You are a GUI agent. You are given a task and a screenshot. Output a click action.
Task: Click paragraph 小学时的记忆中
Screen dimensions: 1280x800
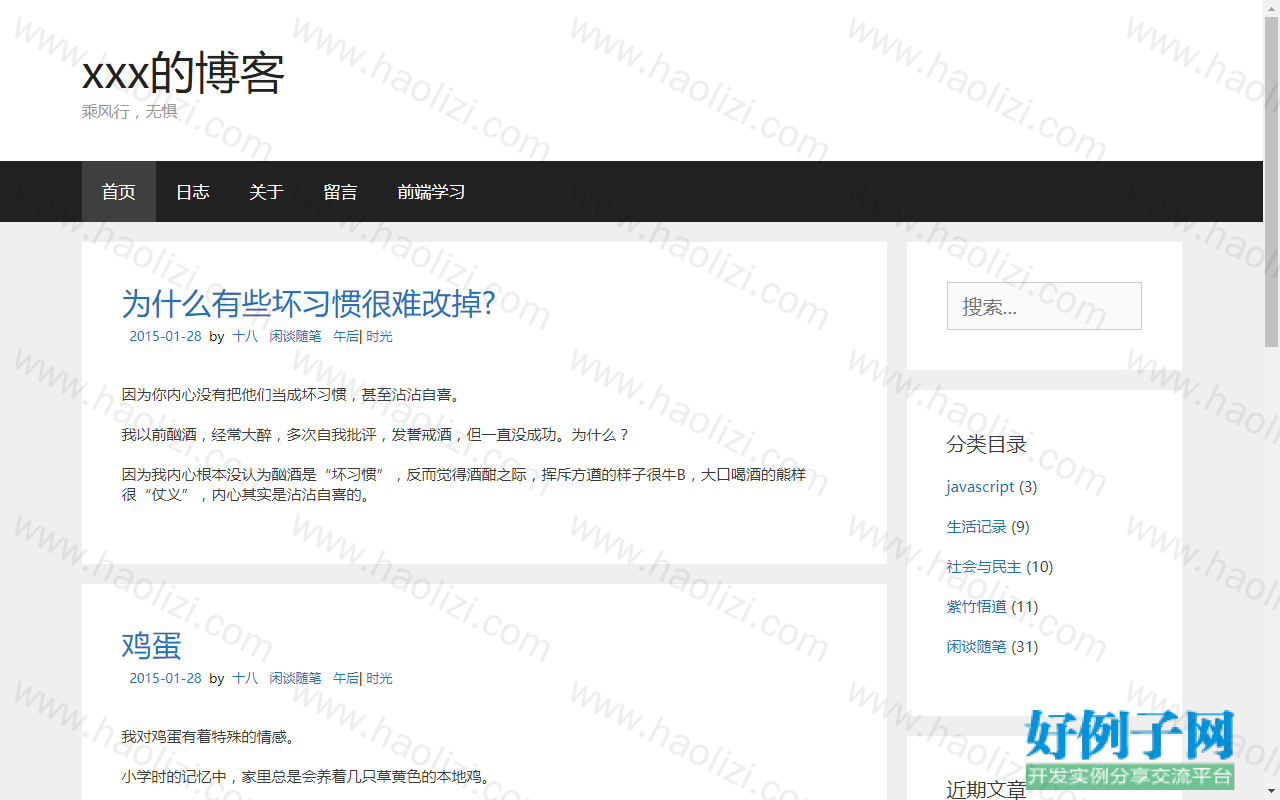point(308,777)
